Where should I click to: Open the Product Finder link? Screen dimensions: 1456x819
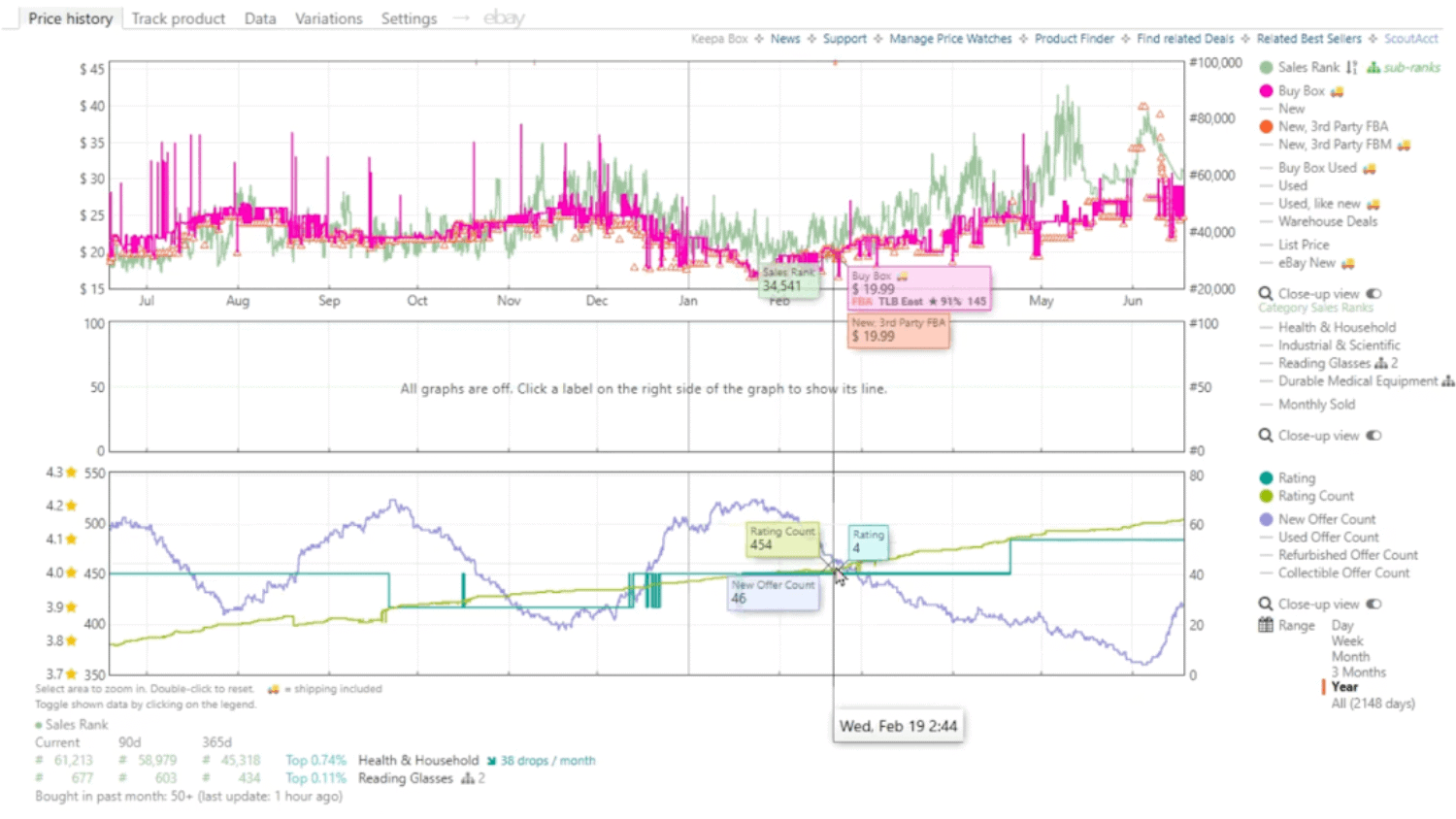point(1074,39)
